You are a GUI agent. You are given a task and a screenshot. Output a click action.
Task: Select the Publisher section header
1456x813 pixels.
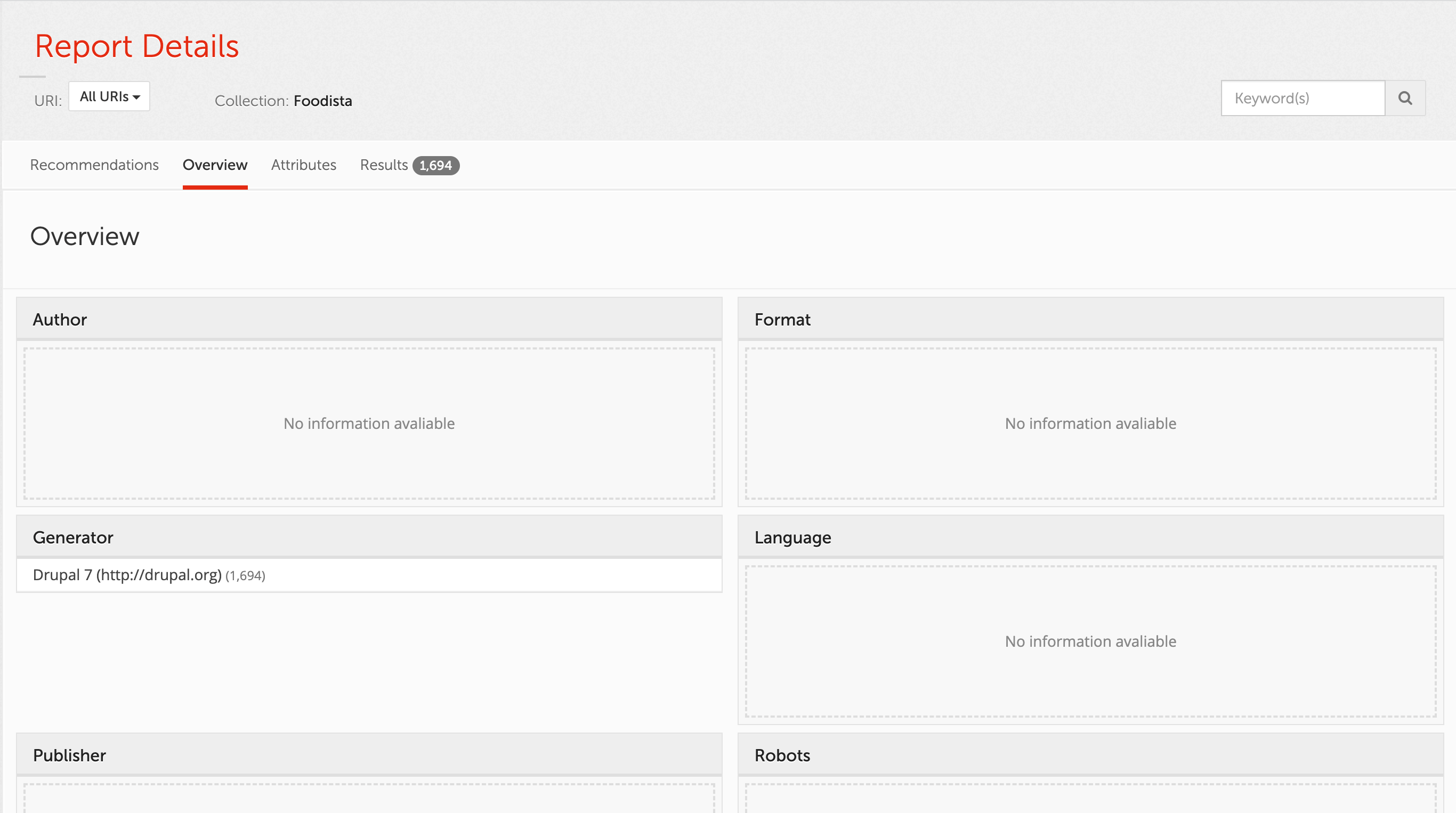[x=69, y=755]
